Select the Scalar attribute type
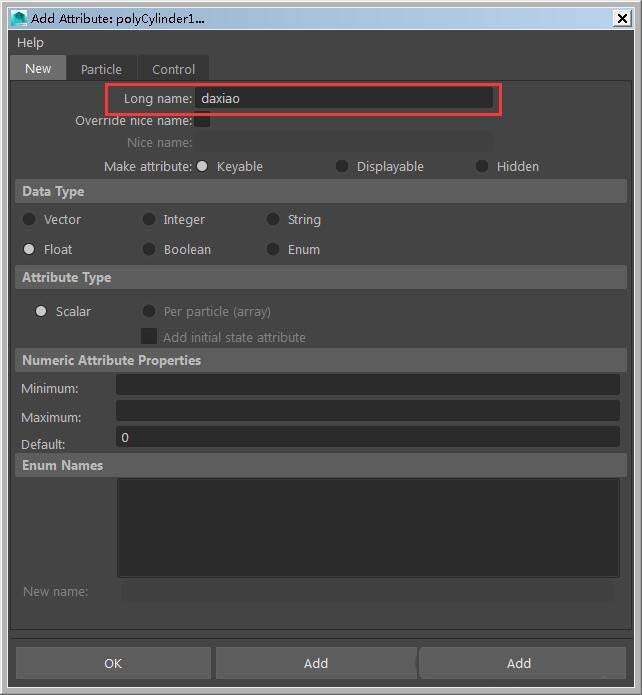Viewport: 642px width, 695px height. pos(41,311)
